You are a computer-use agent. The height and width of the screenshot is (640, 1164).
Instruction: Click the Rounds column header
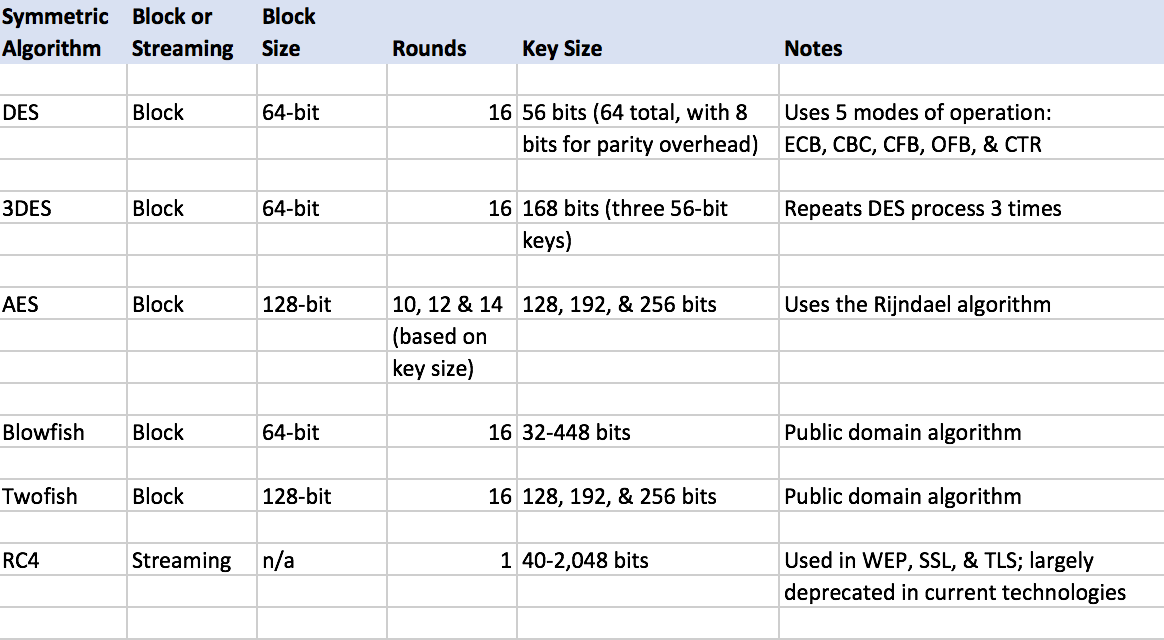click(x=429, y=48)
